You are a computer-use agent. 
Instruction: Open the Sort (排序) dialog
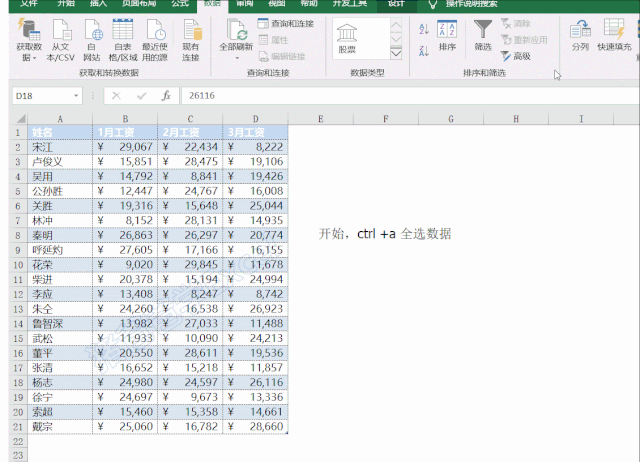click(447, 36)
